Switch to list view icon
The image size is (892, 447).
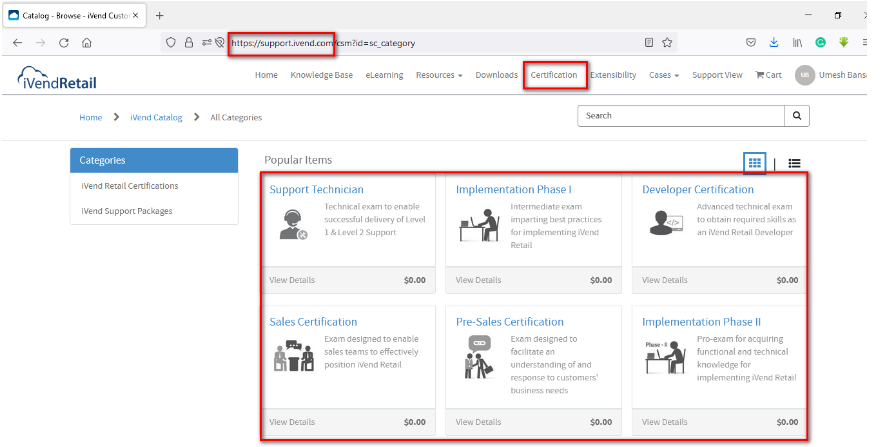pyautogui.click(x=795, y=164)
